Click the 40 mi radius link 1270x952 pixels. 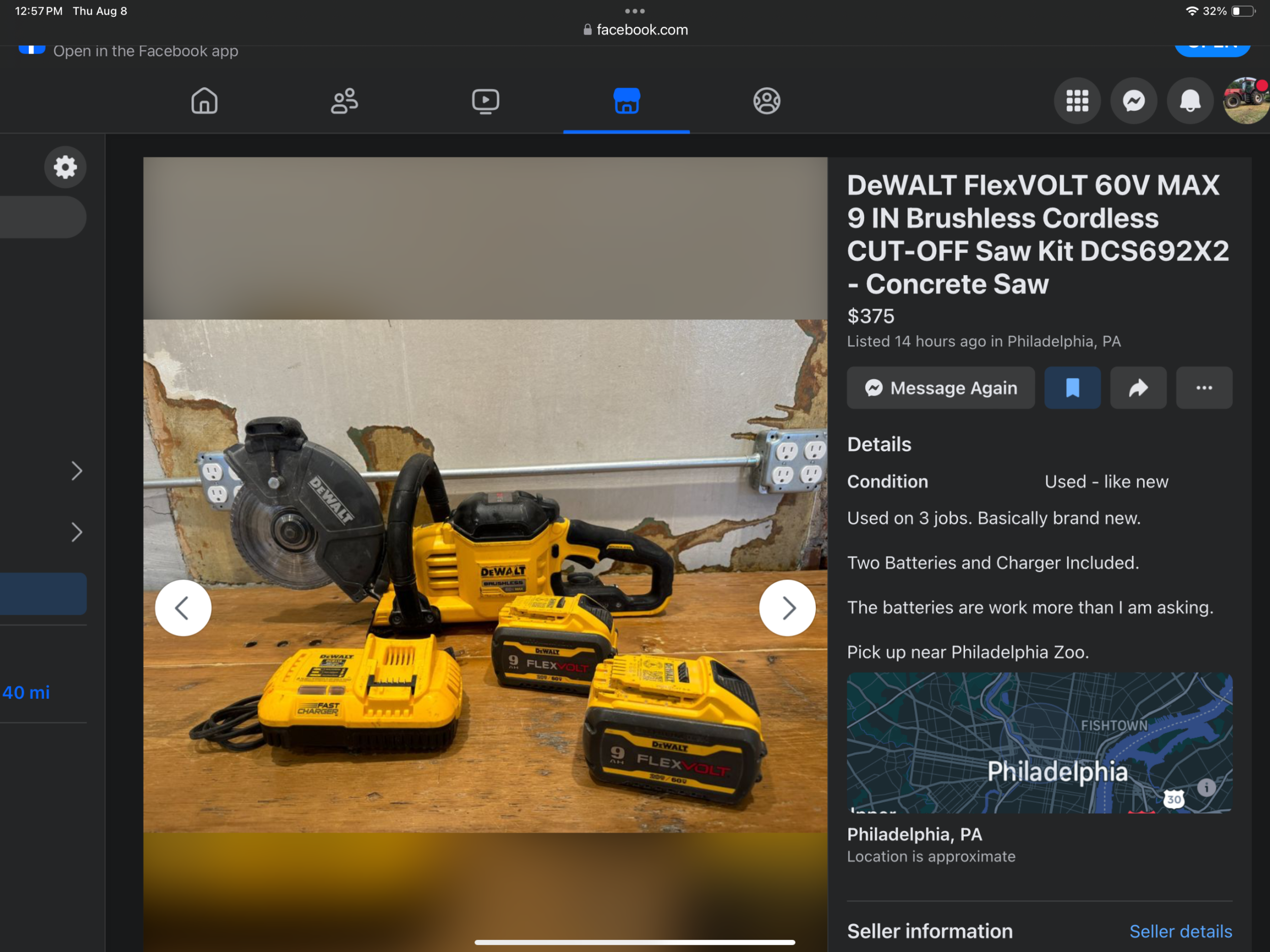coord(26,693)
